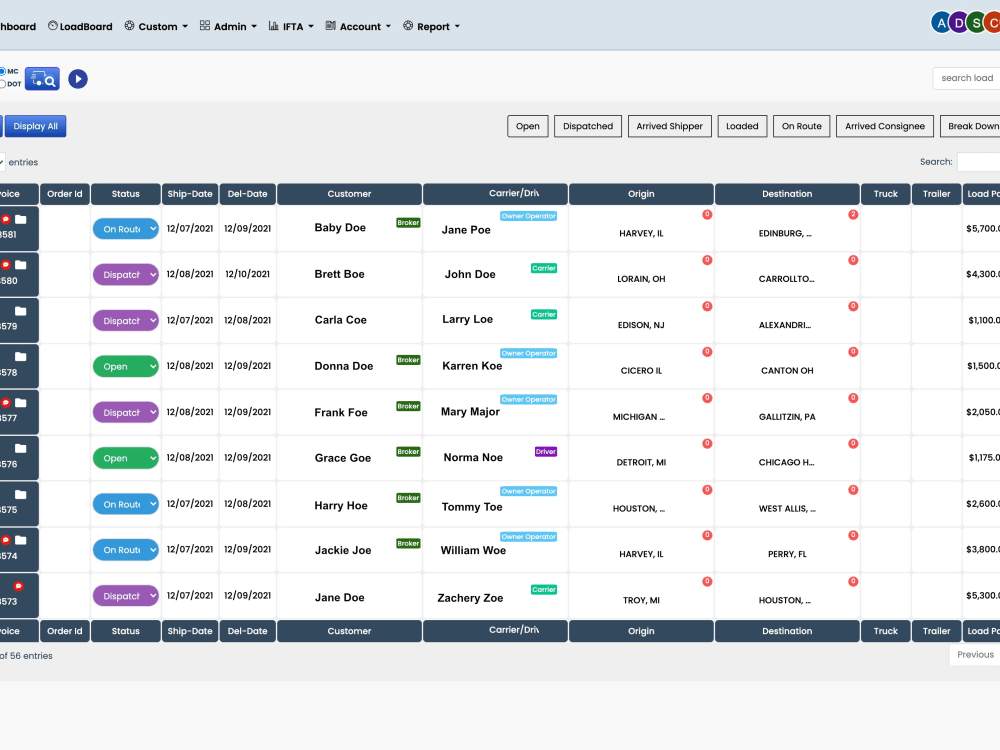Screen dimensions: 1000x750
Task: Click destination red badge for PERRY, FL
Action: [x=853, y=536]
